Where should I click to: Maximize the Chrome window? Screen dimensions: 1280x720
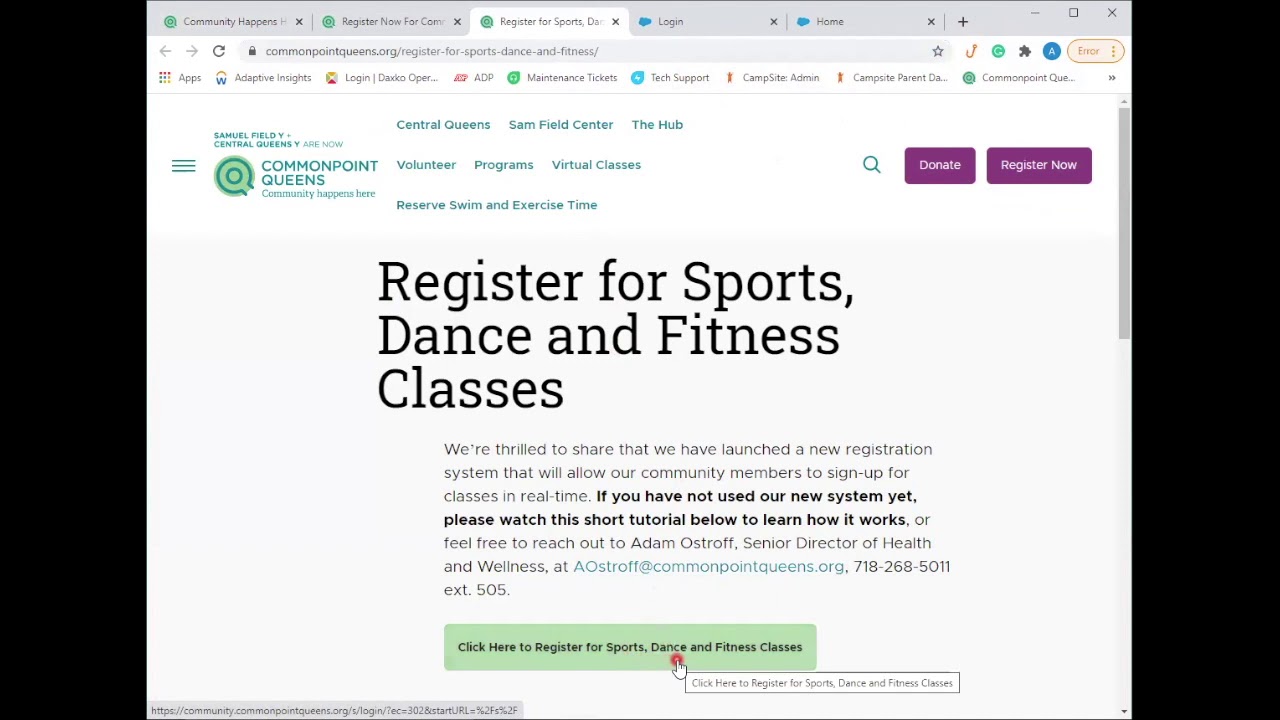point(1074,13)
